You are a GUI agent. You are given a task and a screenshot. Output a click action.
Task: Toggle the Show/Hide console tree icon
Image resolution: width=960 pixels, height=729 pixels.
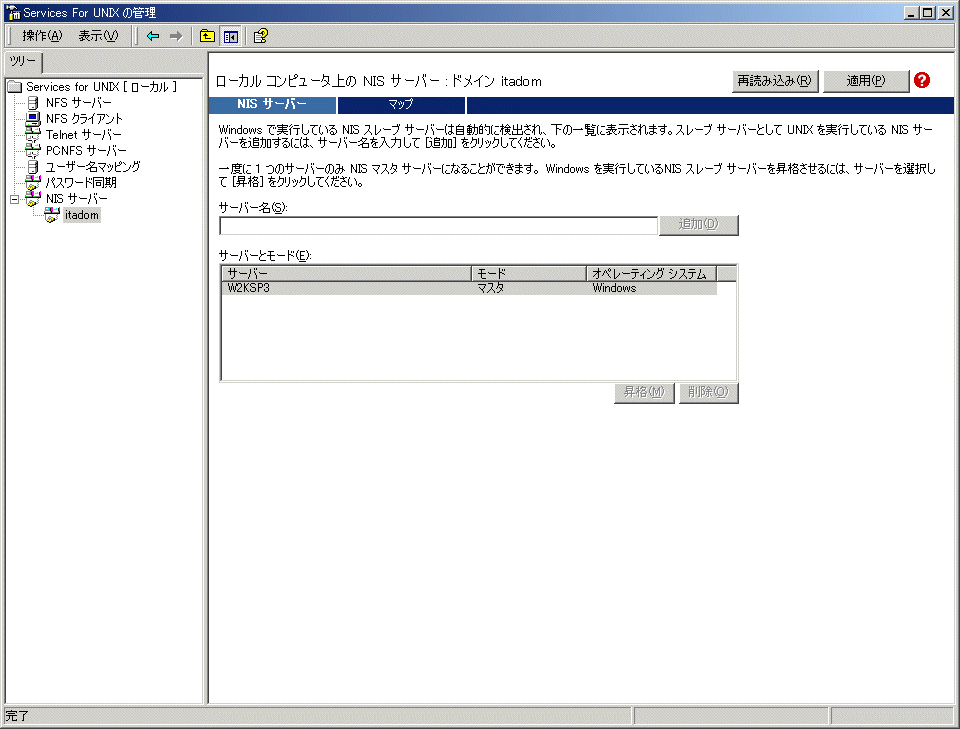231,37
